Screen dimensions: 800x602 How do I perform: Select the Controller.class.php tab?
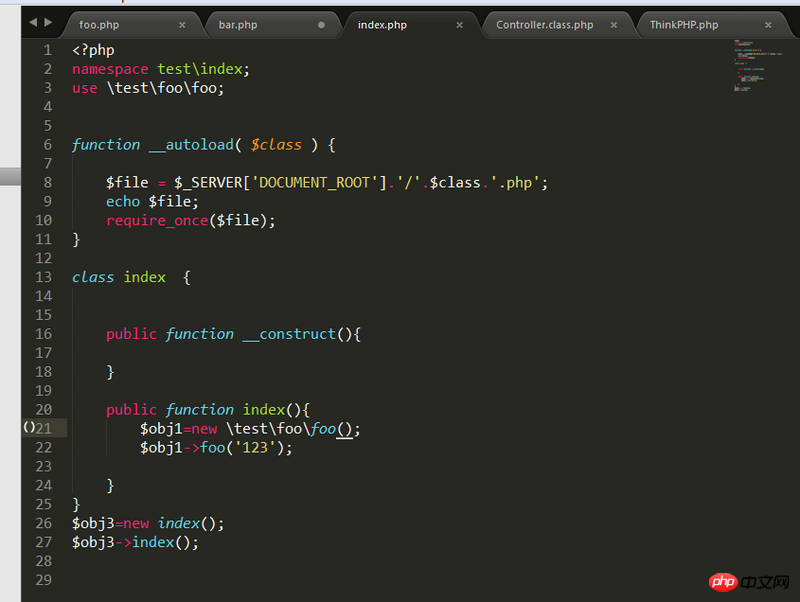pos(544,25)
